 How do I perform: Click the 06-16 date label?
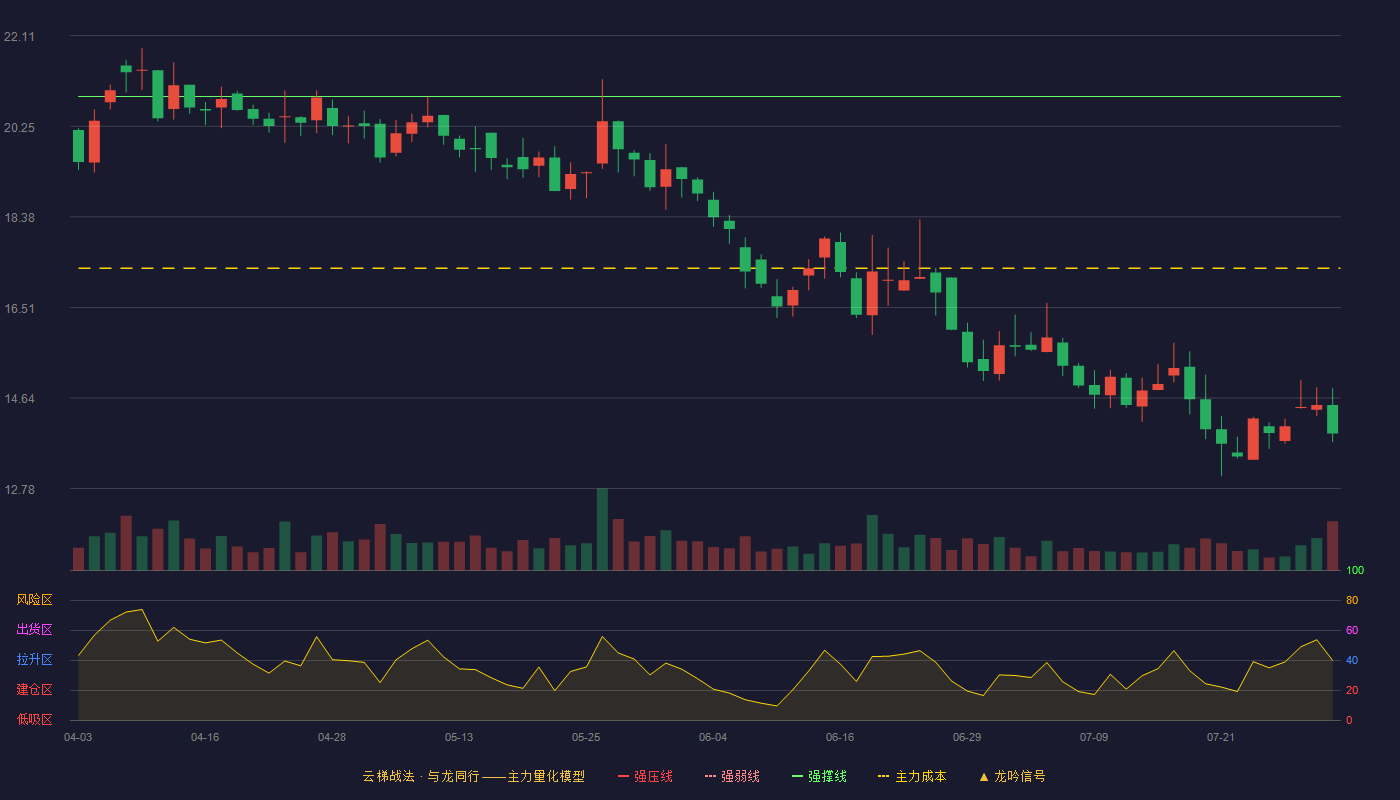tap(840, 737)
